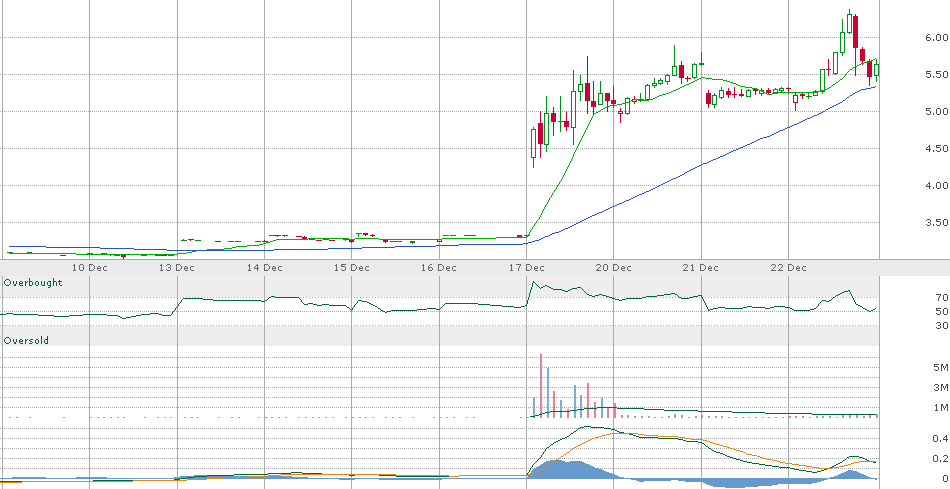Screen dimensions: 950x489
Task: Click the 15 Dec date label
Action: [x=352, y=267]
